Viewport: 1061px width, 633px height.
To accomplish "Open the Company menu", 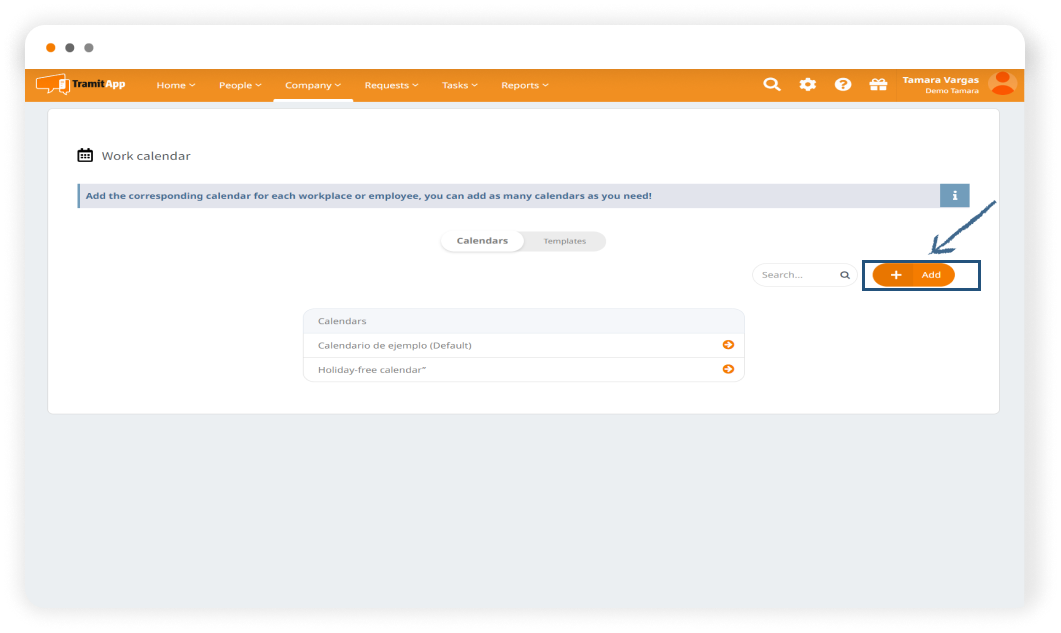I will [x=313, y=86].
